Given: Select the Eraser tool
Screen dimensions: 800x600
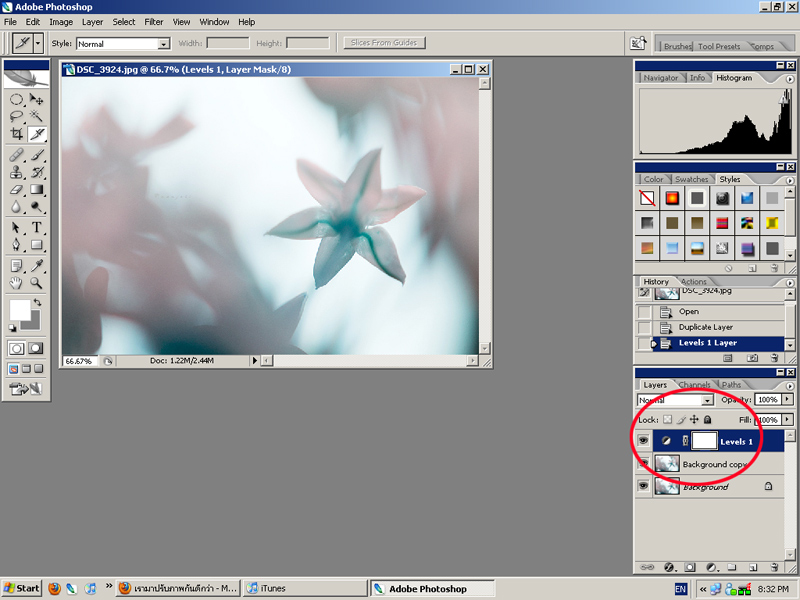Looking at the screenshot, I should pyautogui.click(x=17, y=189).
